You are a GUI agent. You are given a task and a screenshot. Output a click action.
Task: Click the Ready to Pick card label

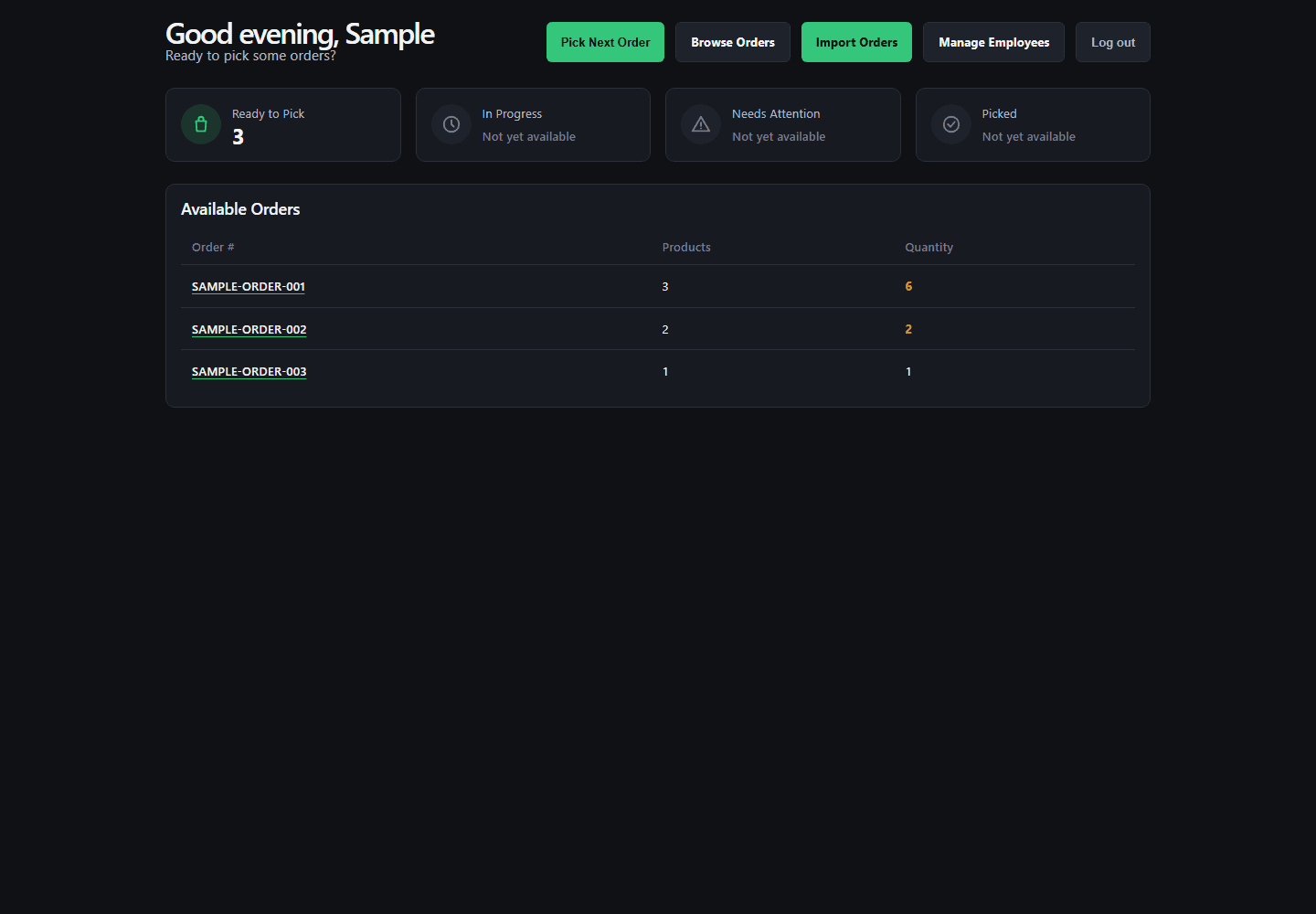pyautogui.click(x=268, y=113)
